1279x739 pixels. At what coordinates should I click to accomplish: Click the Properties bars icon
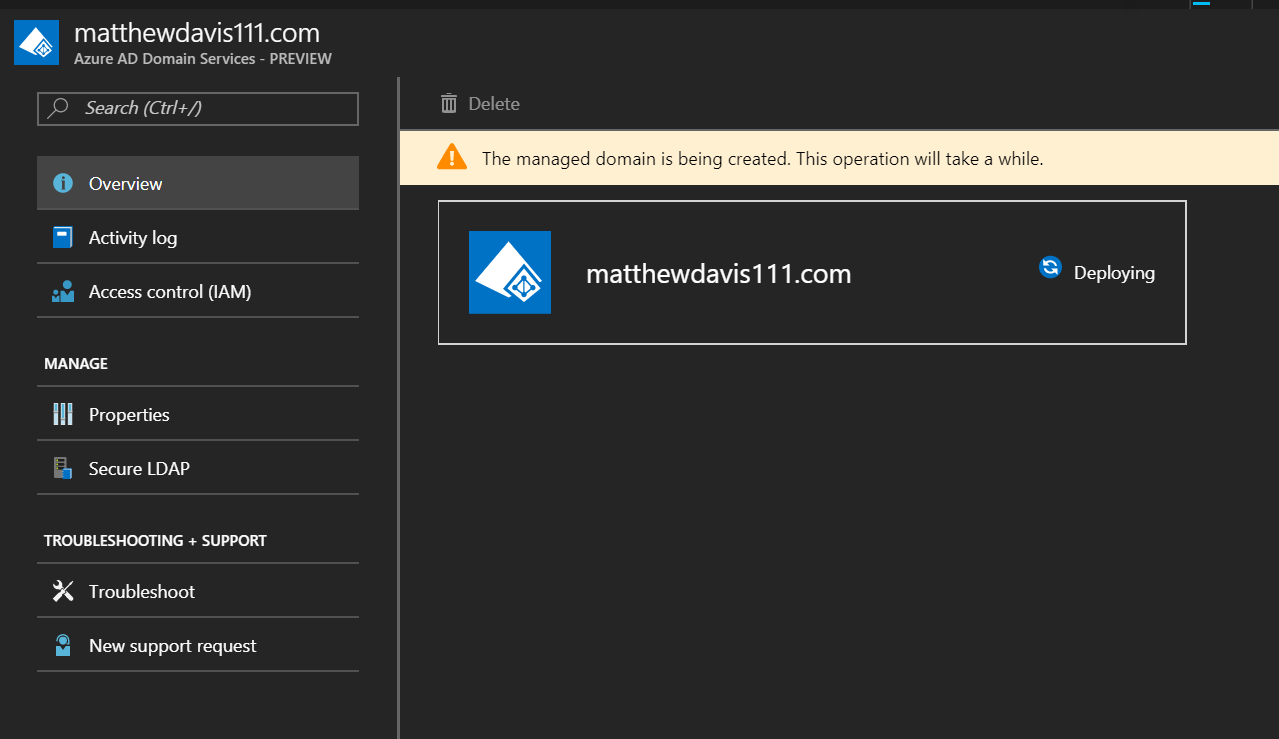[x=63, y=414]
